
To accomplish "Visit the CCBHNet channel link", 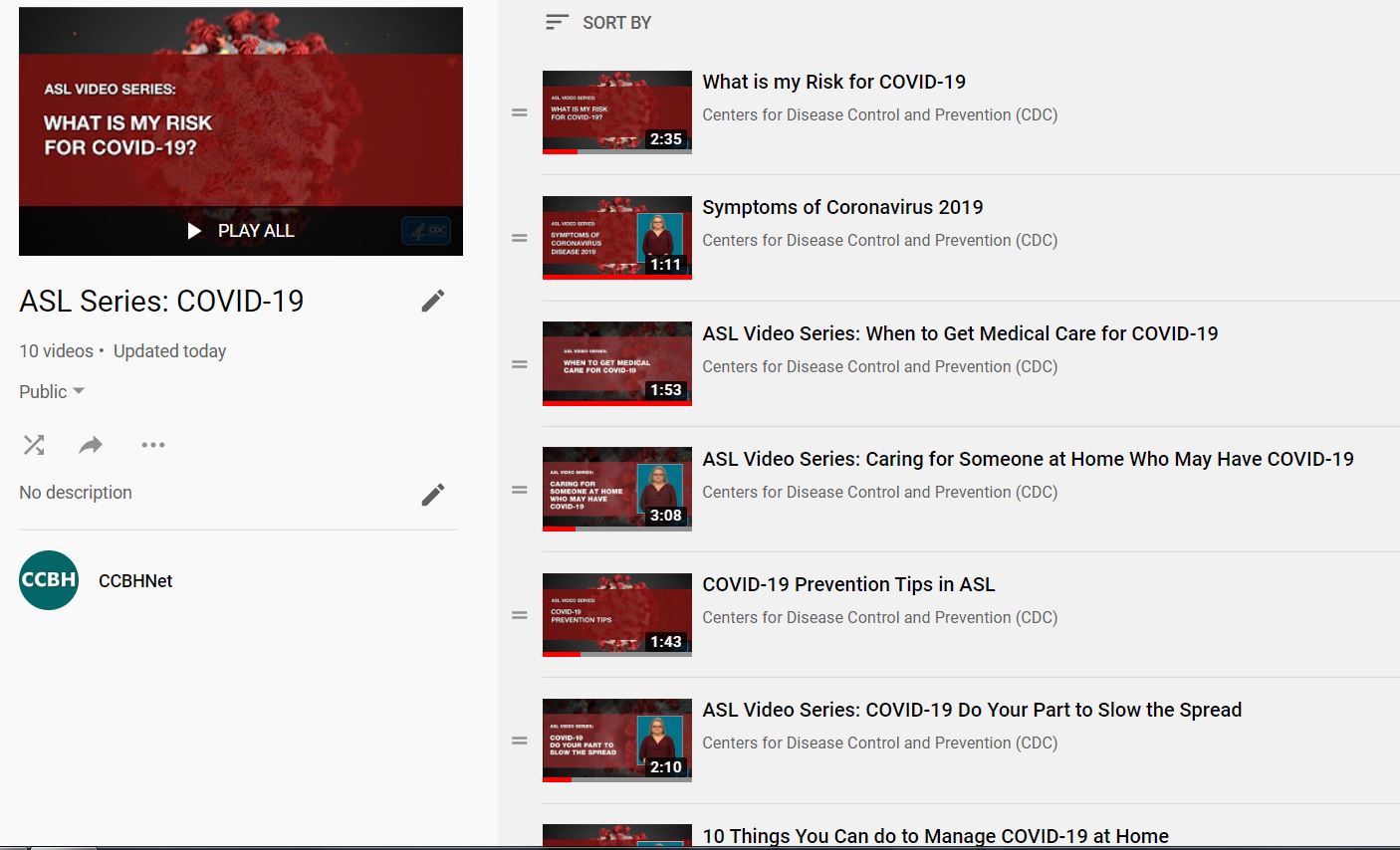I will tap(135, 581).
